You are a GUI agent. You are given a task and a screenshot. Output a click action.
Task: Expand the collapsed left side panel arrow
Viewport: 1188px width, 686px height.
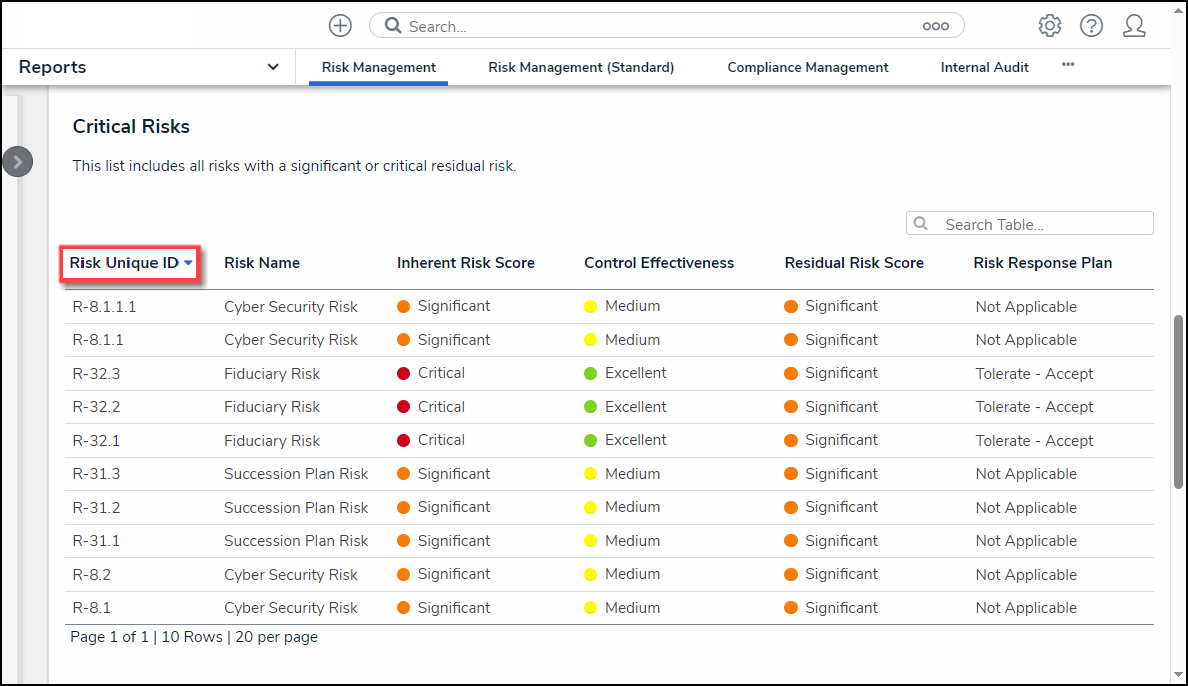pos(17,162)
